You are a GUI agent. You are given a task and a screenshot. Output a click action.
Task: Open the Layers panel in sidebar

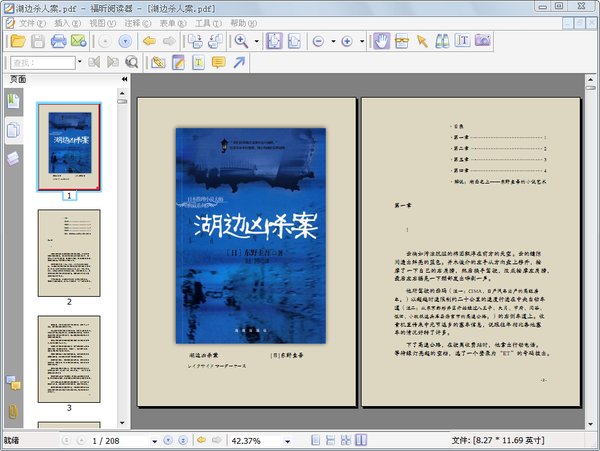(13, 158)
